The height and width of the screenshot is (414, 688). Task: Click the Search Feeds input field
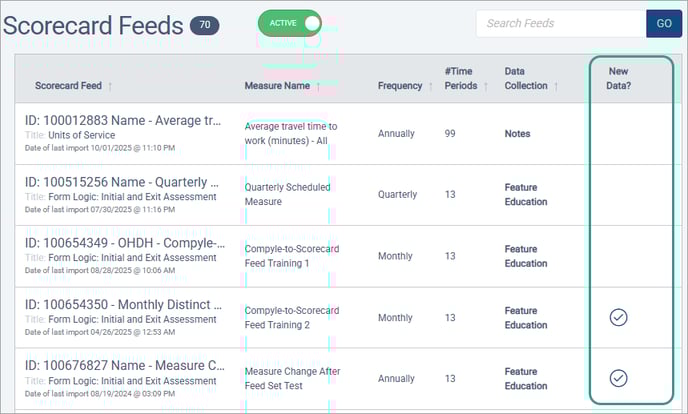pos(560,23)
